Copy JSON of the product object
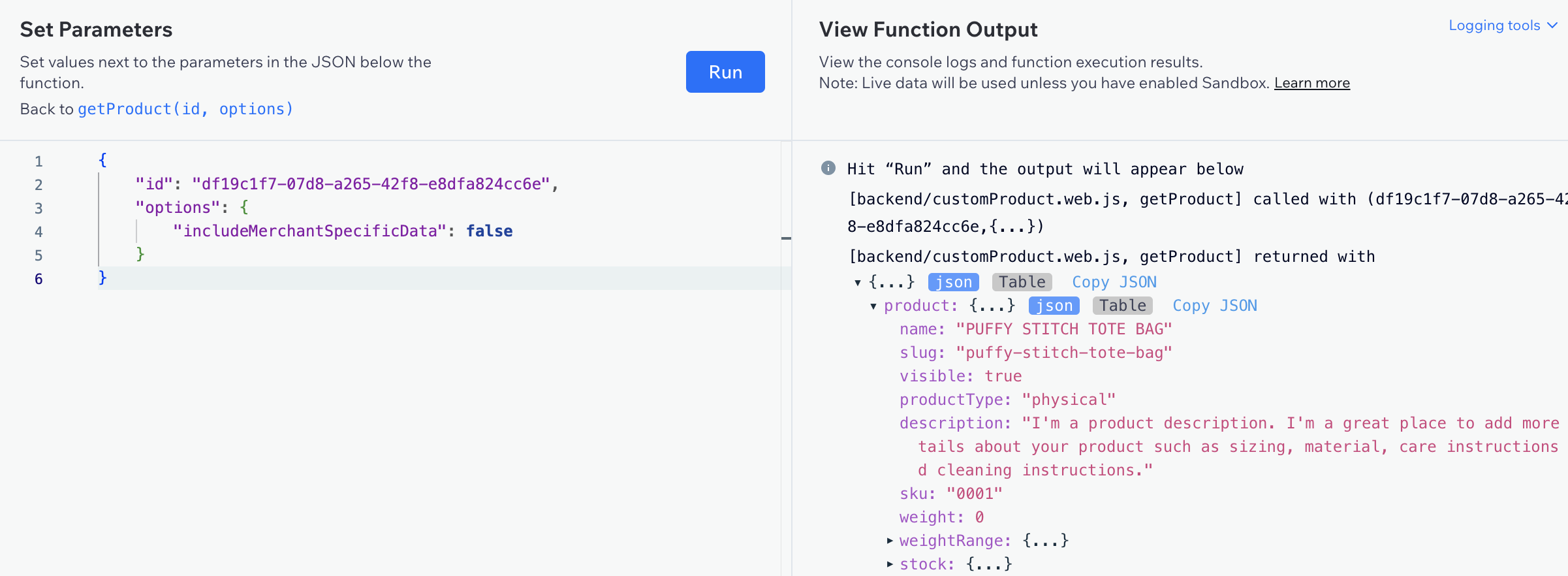1568x576 pixels. point(1214,306)
